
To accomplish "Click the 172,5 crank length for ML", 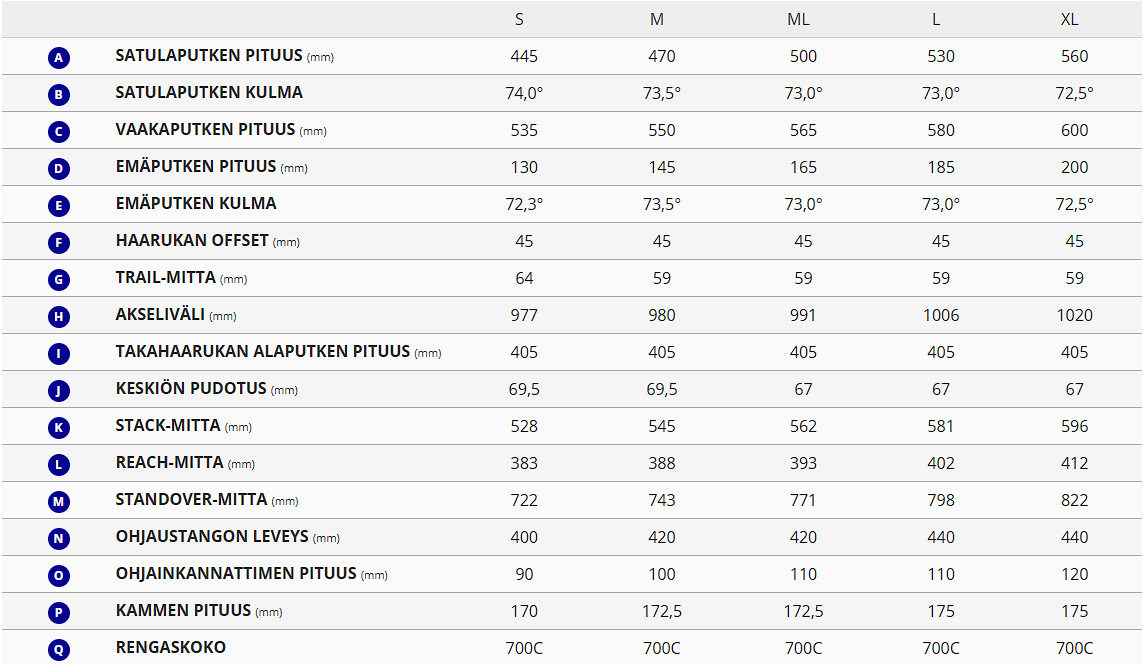I will (x=803, y=611).
